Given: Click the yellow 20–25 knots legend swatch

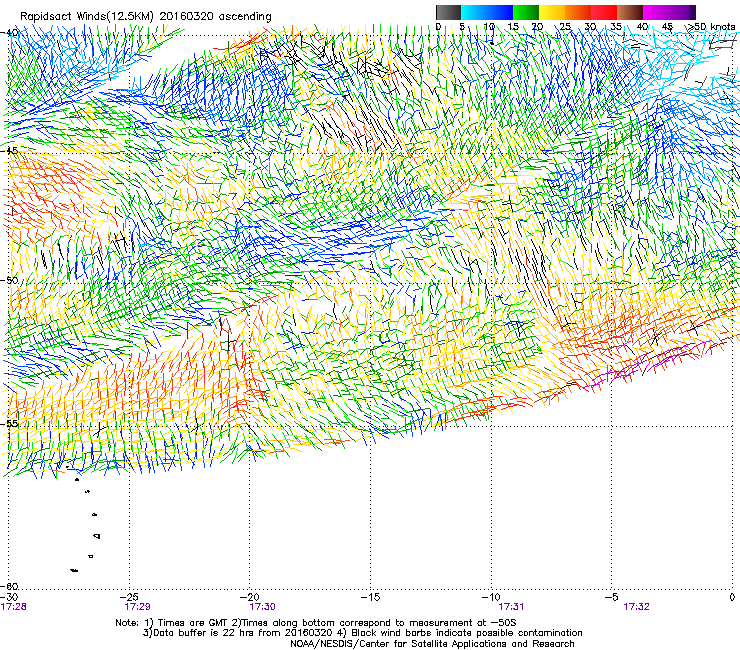Looking at the screenshot, I should (552, 12).
